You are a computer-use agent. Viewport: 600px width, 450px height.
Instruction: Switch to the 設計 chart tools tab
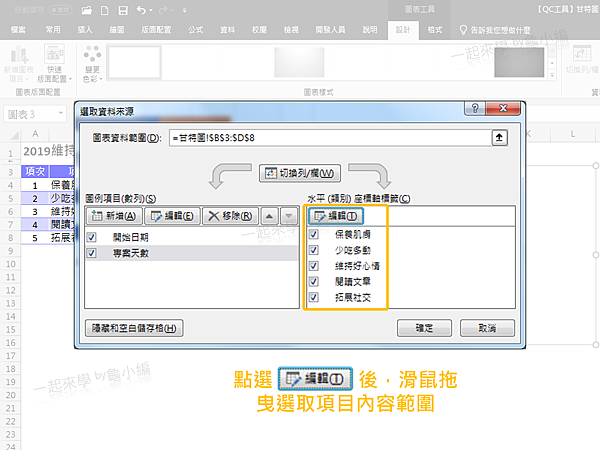pos(403,30)
